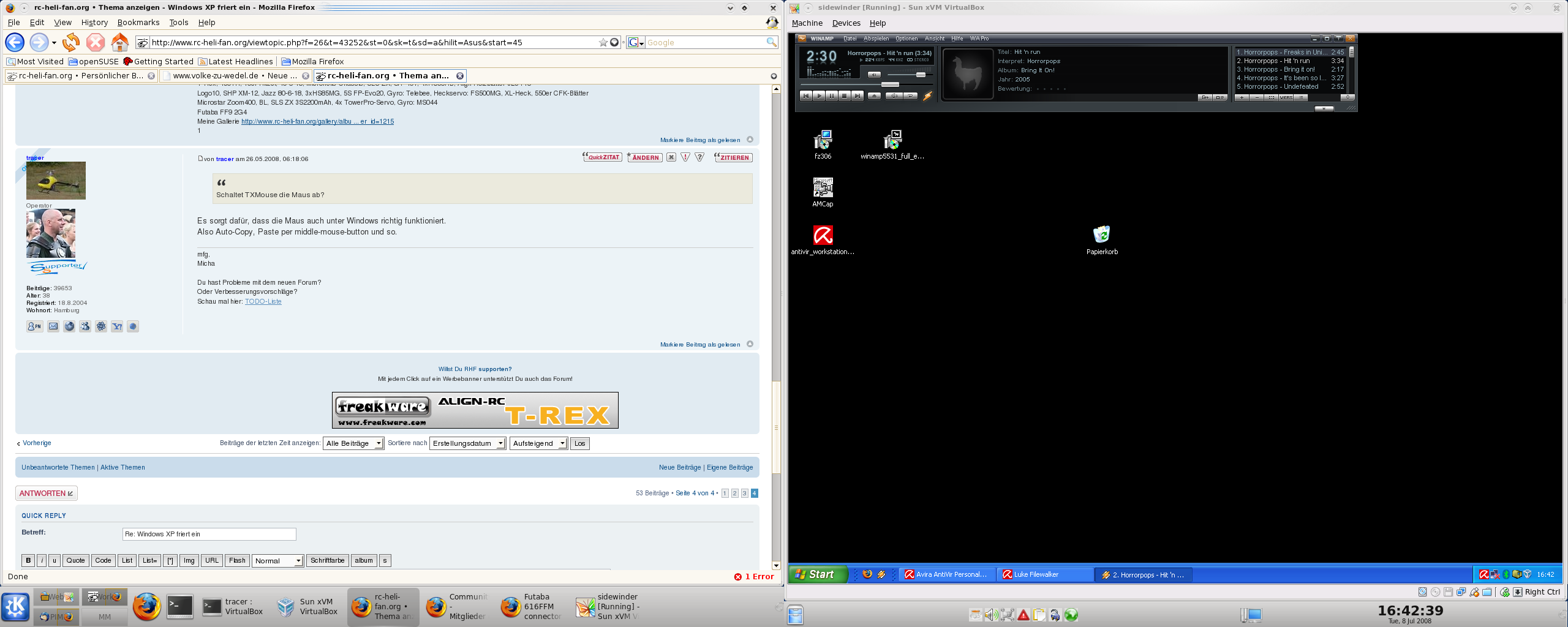Open Firefox Bookmarks menu
The height and width of the screenshot is (627, 1568).
coord(138,22)
